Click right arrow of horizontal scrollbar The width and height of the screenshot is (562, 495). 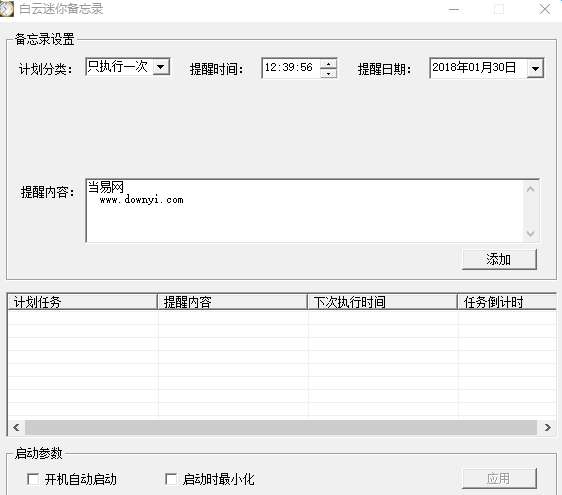click(x=547, y=427)
